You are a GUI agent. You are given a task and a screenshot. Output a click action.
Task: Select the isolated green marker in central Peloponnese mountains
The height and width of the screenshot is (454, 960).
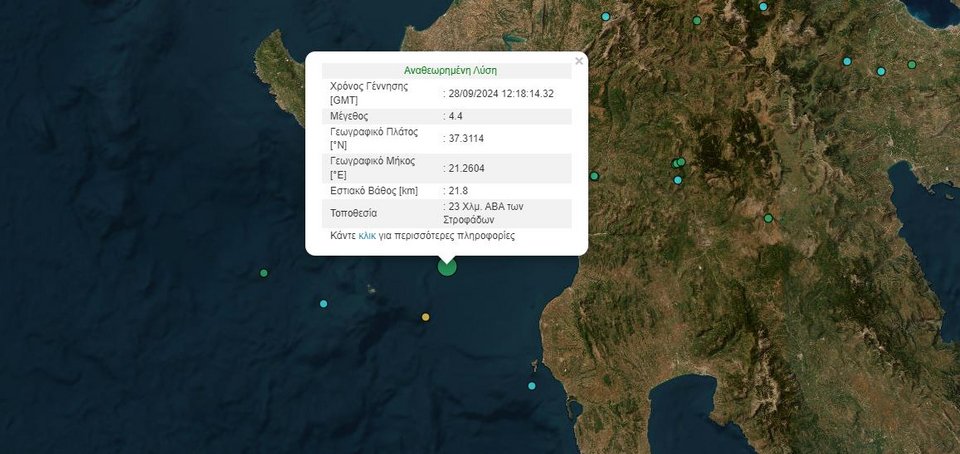pyautogui.click(x=768, y=218)
